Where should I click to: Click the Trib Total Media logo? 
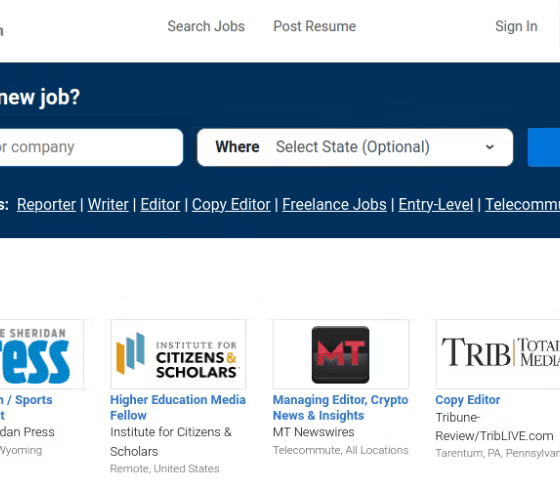click(498, 354)
